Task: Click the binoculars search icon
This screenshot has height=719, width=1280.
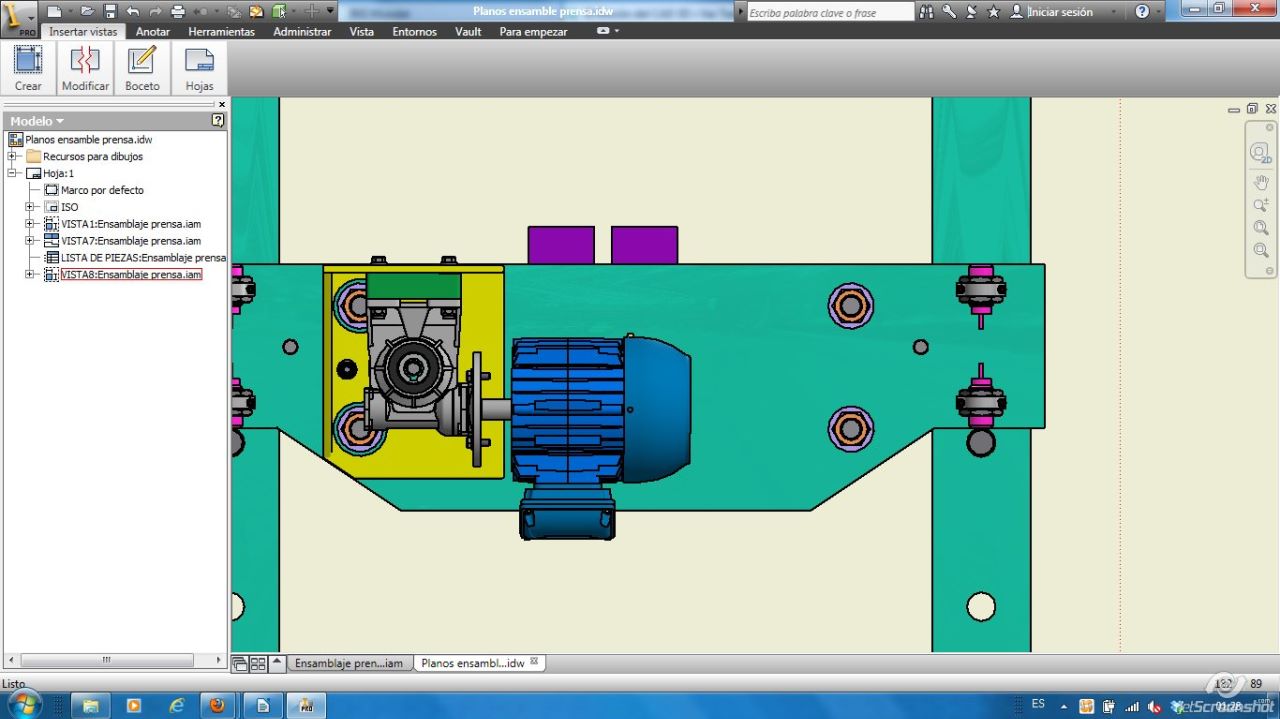Action: [926, 11]
